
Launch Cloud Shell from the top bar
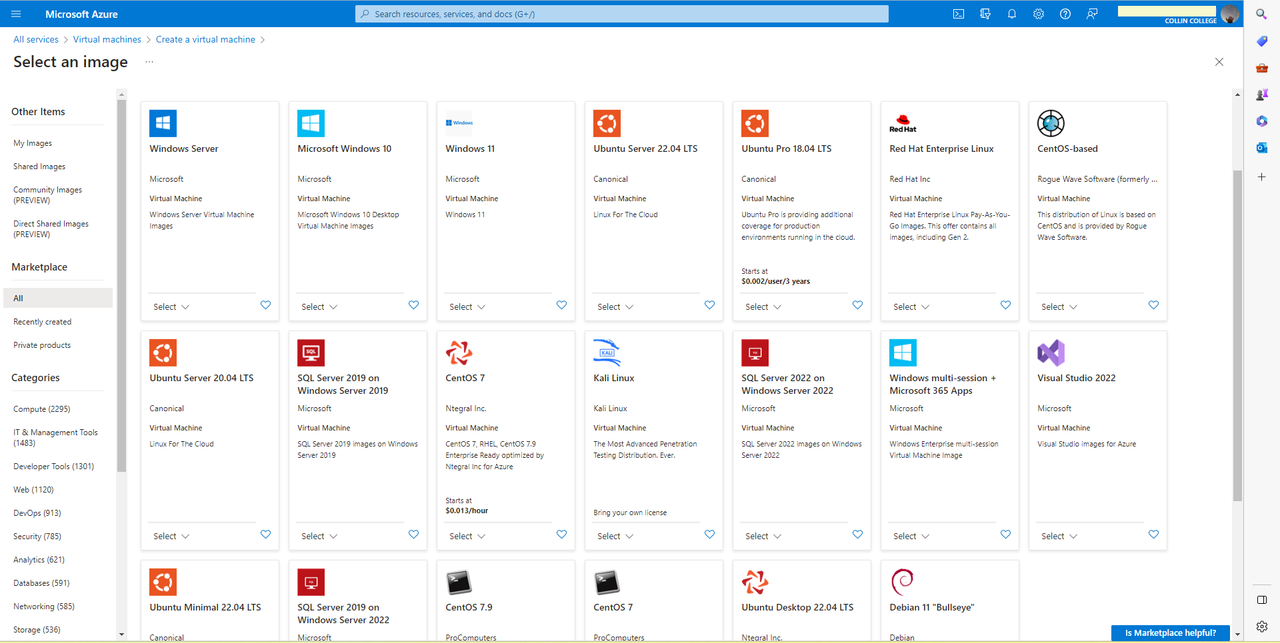pos(958,14)
